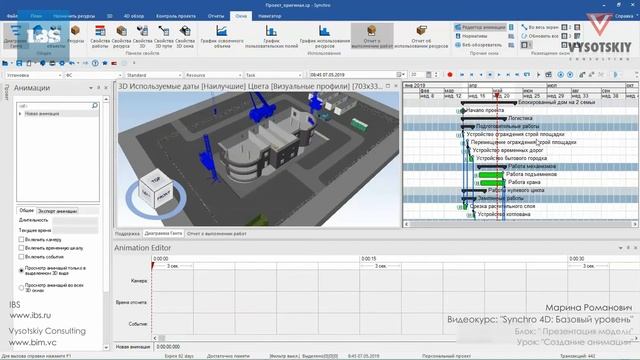Click the print icon in quick toolbar
Screen dimensions: 640x360
point(52,63)
